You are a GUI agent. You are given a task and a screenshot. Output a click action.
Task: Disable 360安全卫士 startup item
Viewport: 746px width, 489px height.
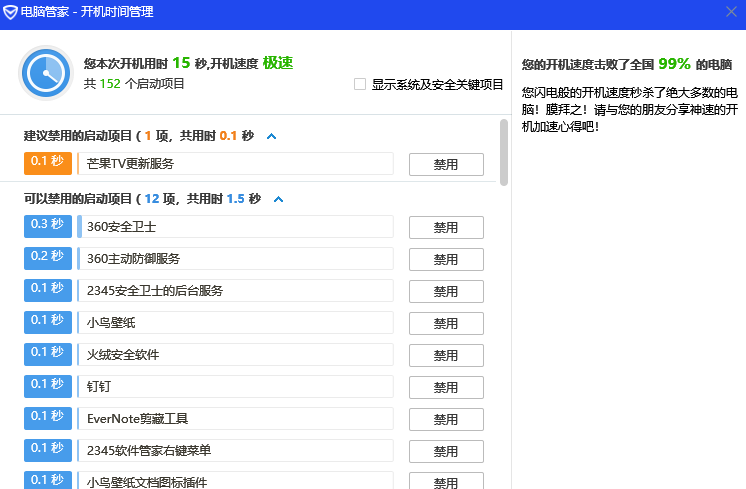tap(445, 228)
